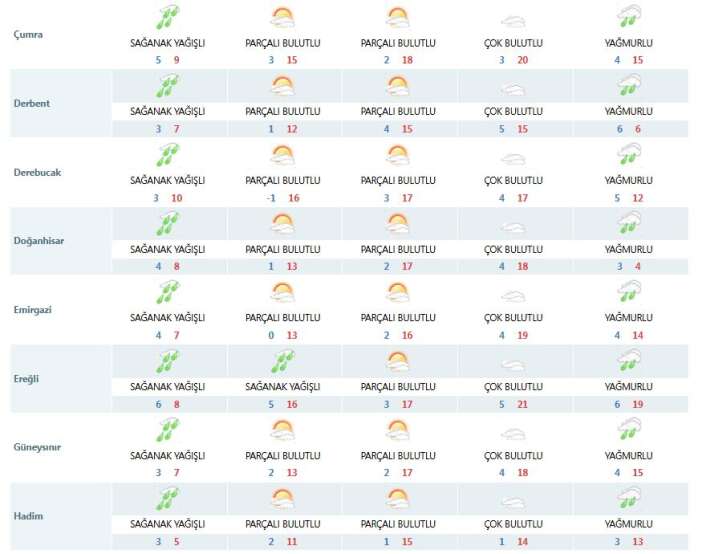Open the Ereğli district name
Image resolution: width=702 pixels, height=554 pixels.
point(27,378)
